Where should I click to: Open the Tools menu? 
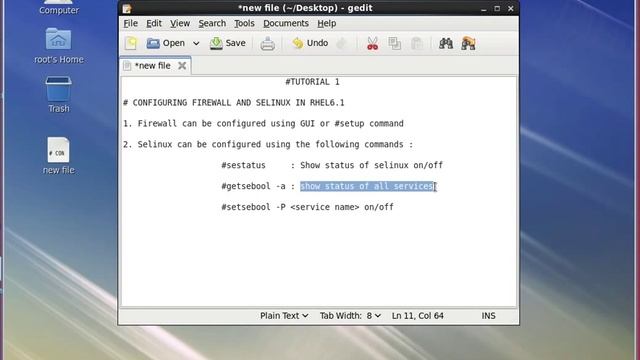pos(244,23)
